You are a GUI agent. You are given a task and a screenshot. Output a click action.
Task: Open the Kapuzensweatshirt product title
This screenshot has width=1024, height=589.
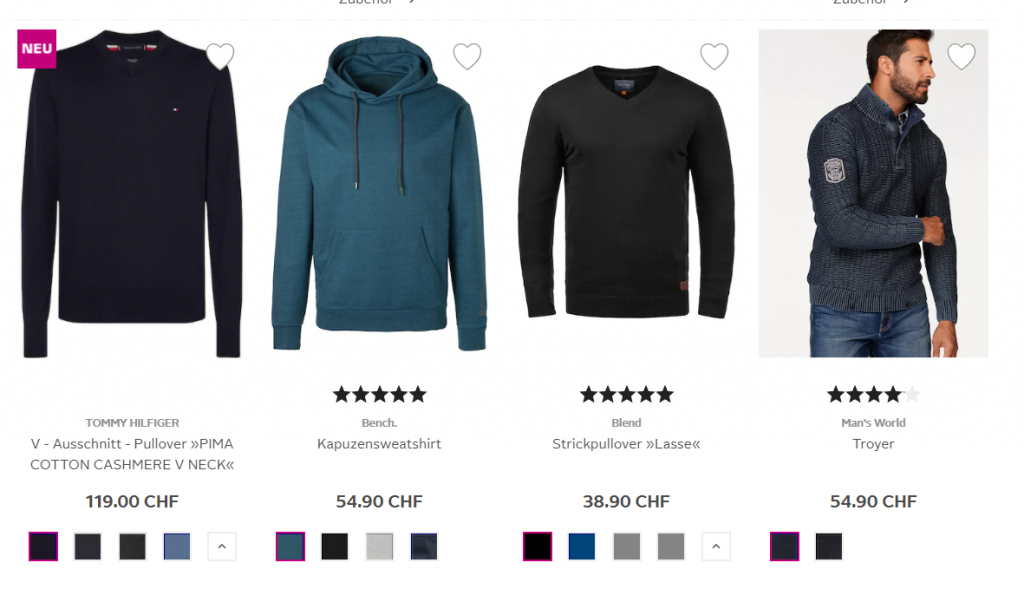pyautogui.click(x=379, y=444)
